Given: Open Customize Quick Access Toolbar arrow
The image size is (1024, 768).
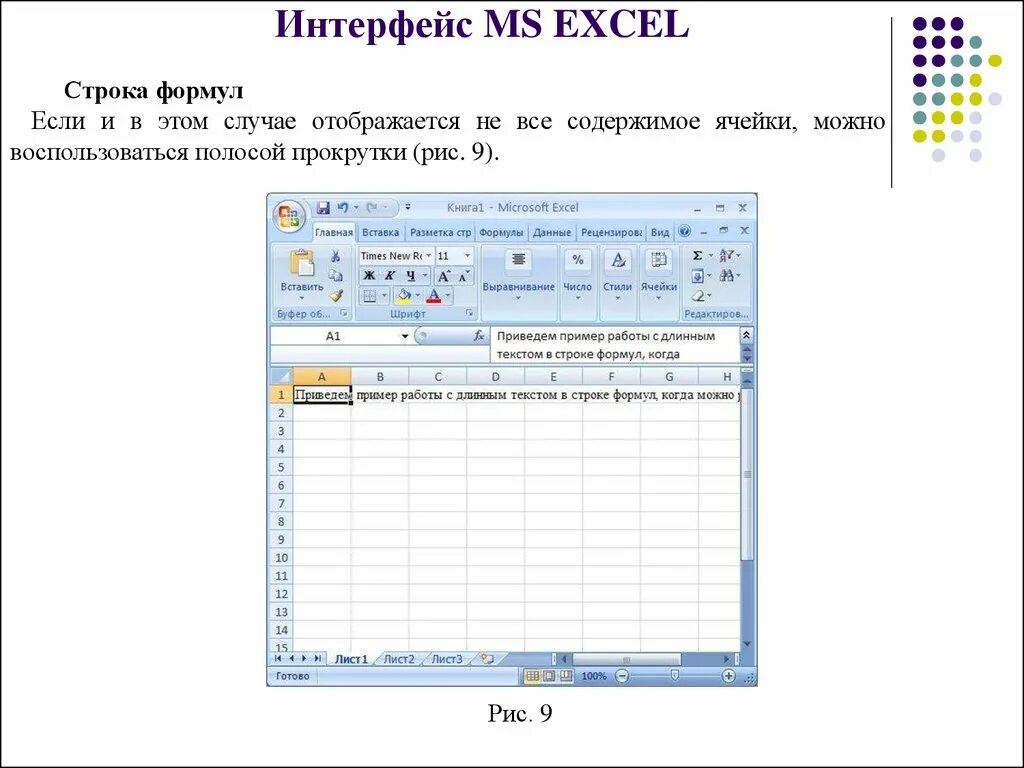Looking at the screenshot, I should 408,208.
